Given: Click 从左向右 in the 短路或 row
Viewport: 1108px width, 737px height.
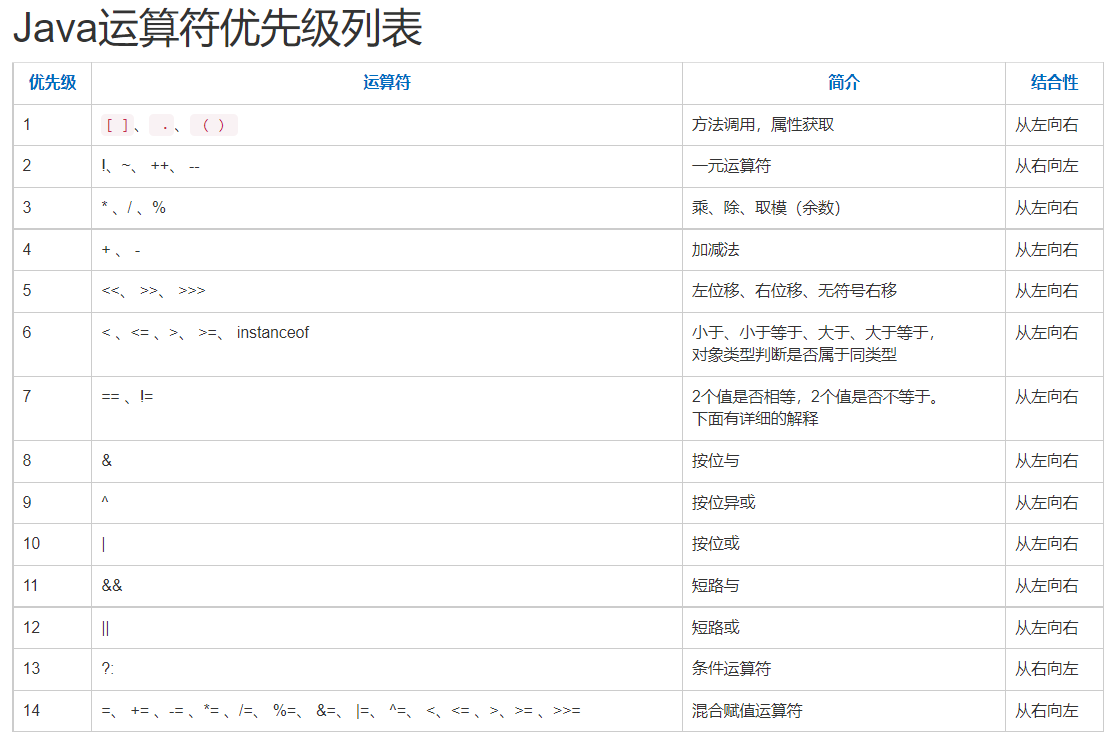Looking at the screenshot, I should pos(1047,627).
